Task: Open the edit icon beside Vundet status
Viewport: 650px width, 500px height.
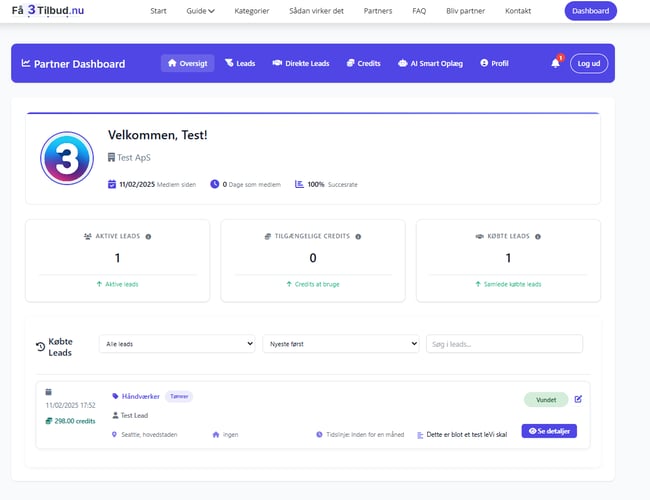Action: pyautogui.click(x=578, y=399)
